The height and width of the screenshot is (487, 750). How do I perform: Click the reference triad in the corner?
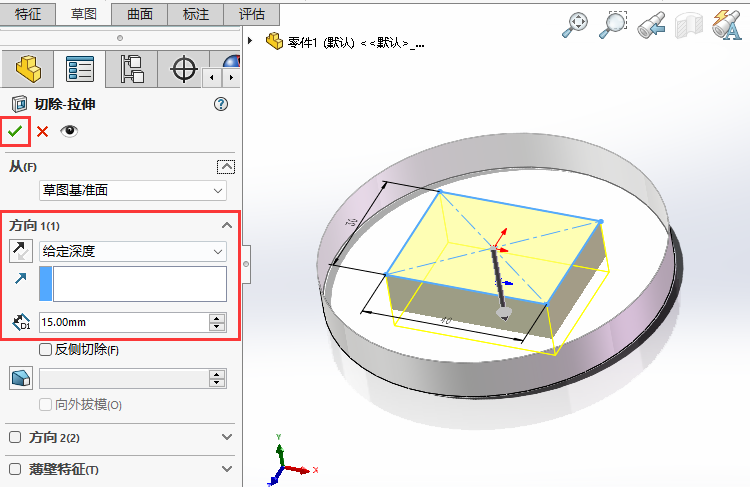pos(290,460)
